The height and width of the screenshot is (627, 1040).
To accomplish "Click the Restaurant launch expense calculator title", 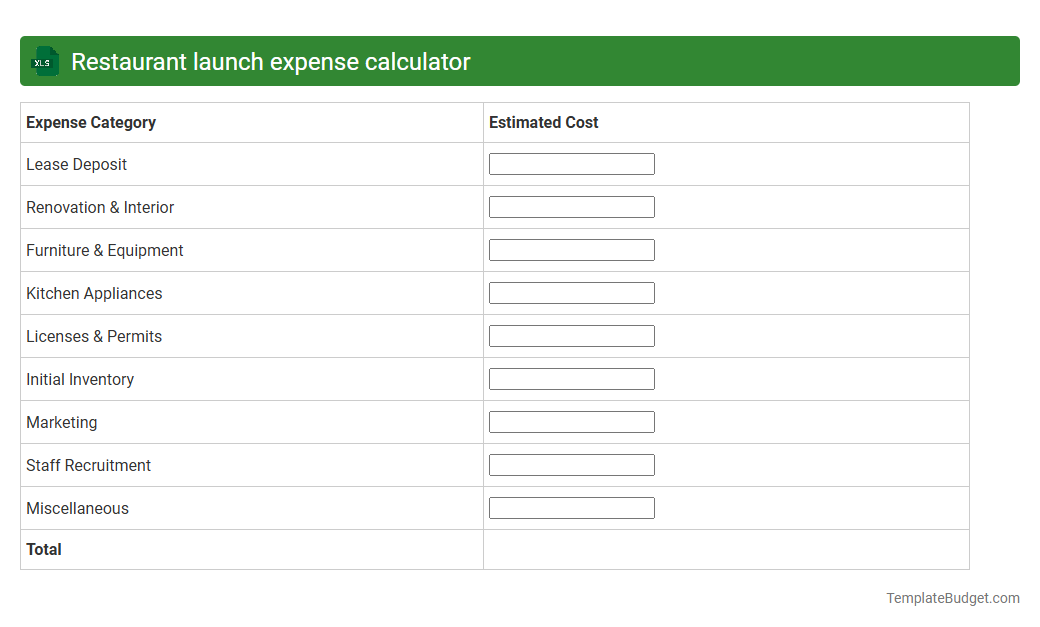I will (x=270, y=61).
